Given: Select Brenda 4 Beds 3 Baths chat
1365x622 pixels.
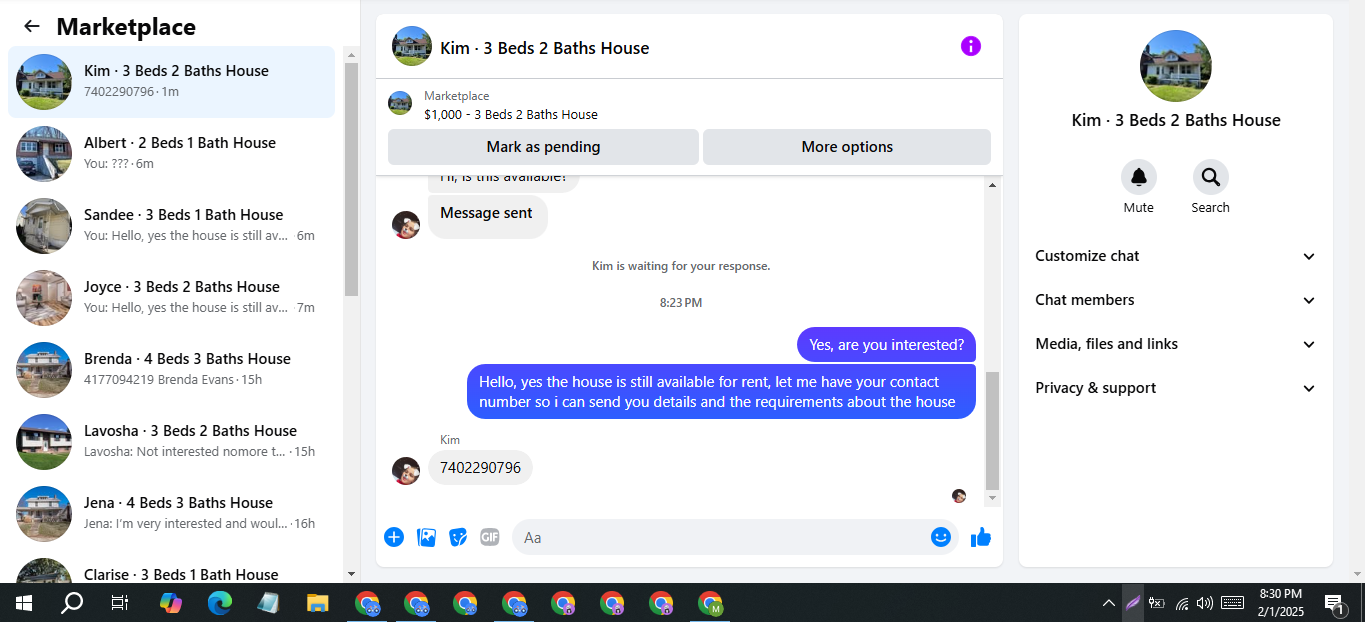Looking at the screenshot, I should pos(172,369).
